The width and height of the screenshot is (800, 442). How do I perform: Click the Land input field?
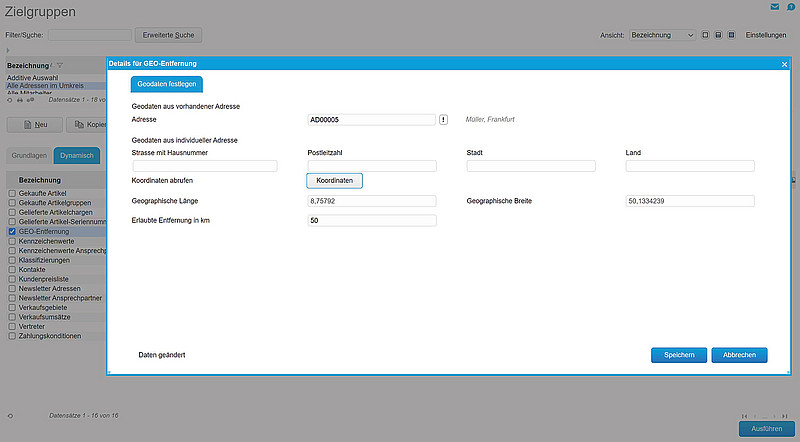[x=690, y=166]
